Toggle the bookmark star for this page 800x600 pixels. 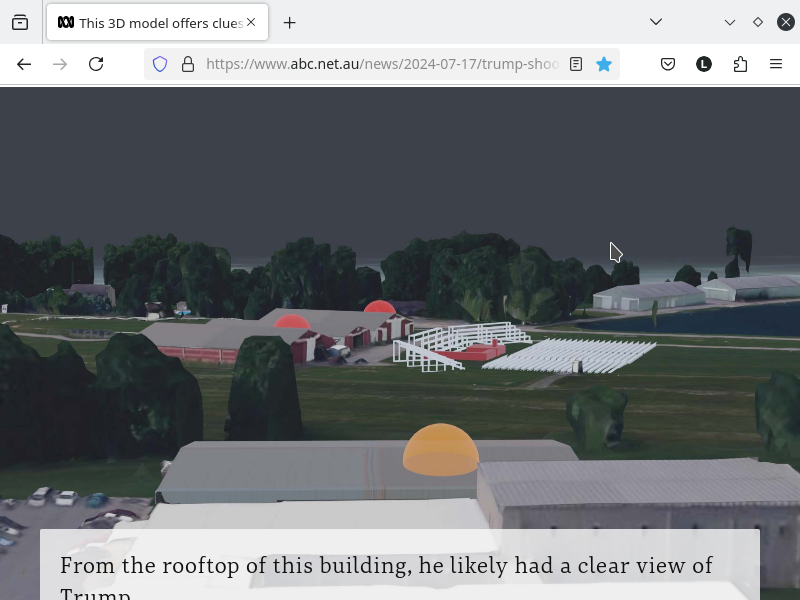[604, 64]
